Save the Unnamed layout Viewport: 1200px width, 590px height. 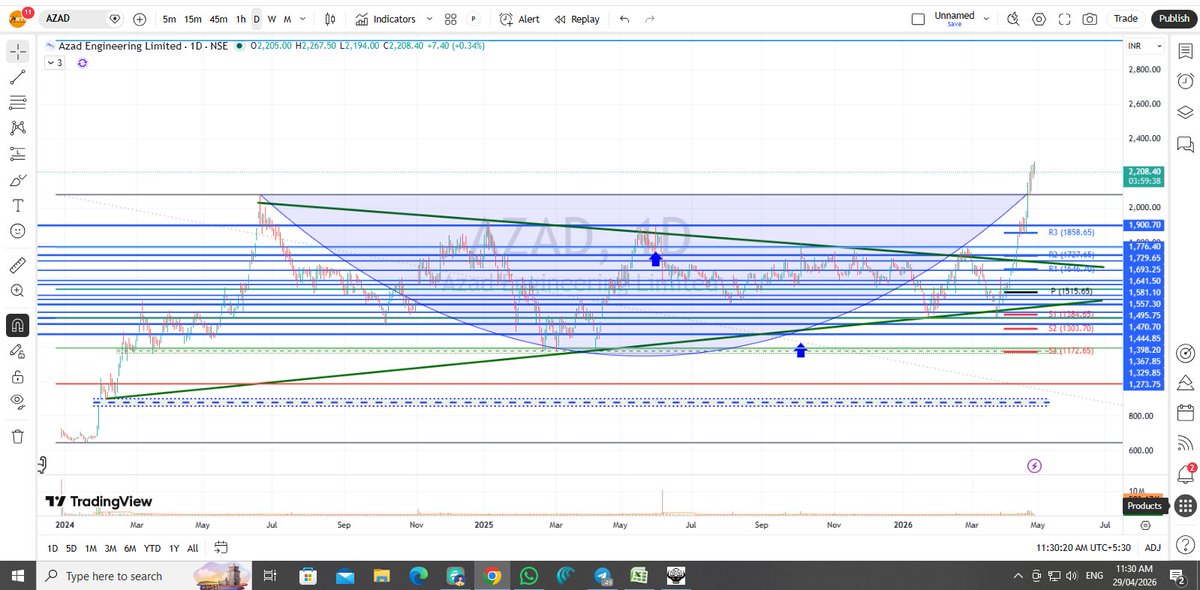954,24
